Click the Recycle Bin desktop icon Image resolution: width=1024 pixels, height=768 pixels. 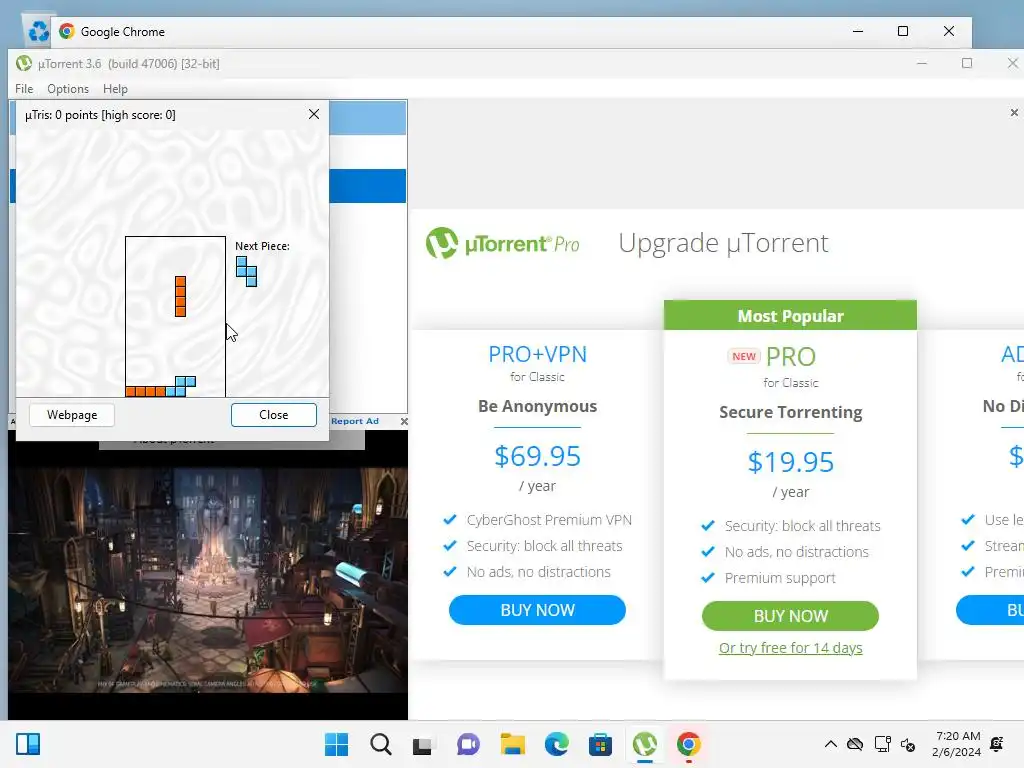point(38,31)
